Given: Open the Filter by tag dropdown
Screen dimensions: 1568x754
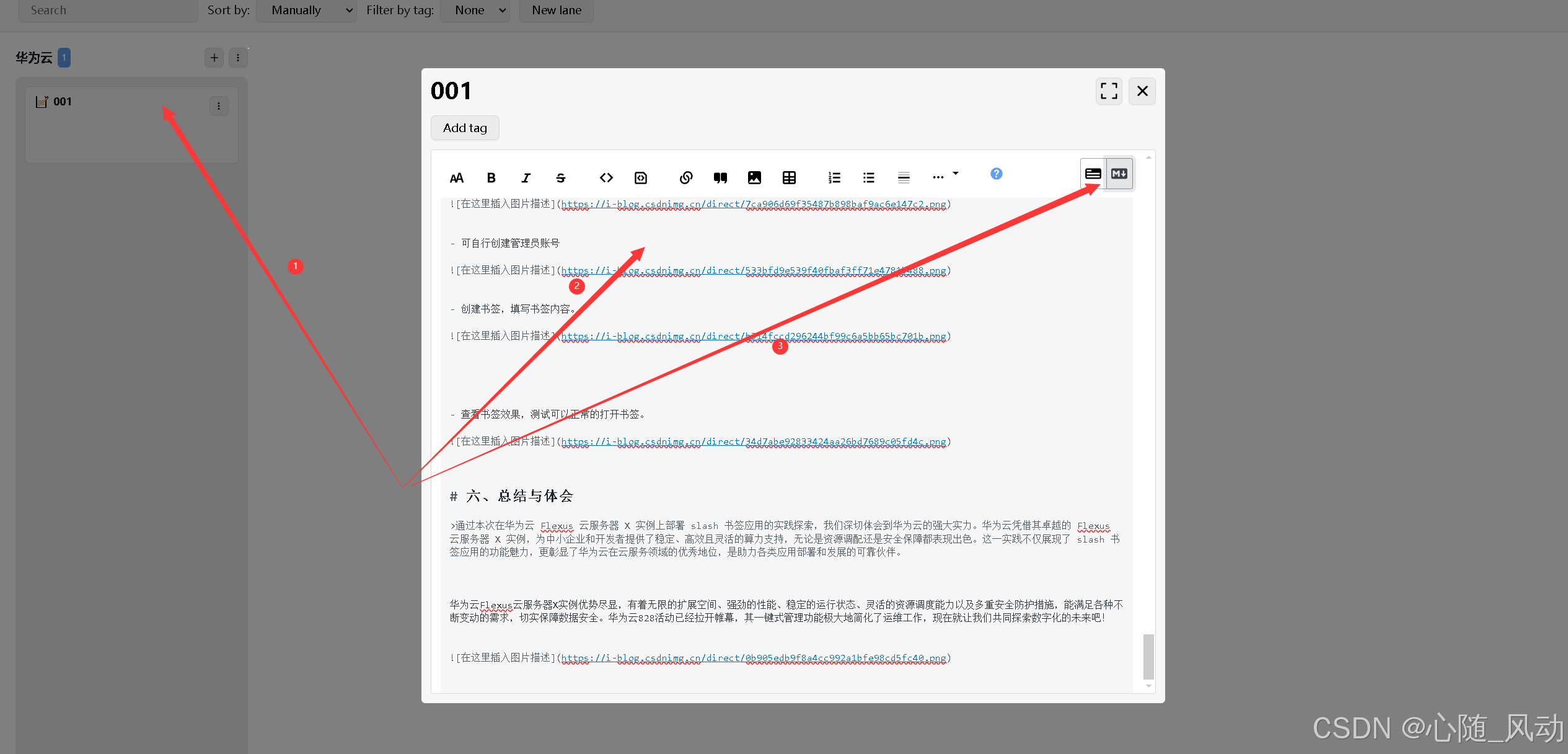Looking at the screenshot, I should 475,10.
